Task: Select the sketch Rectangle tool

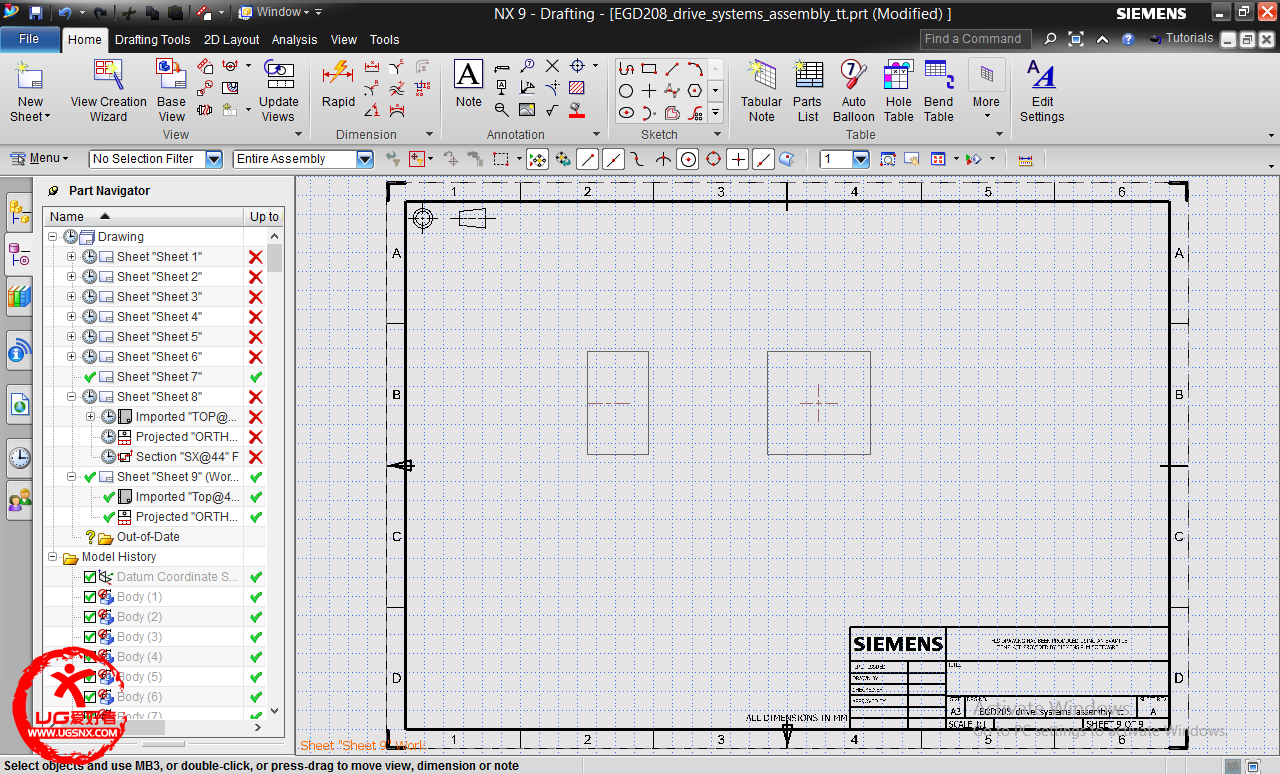Action: (649, 69)
